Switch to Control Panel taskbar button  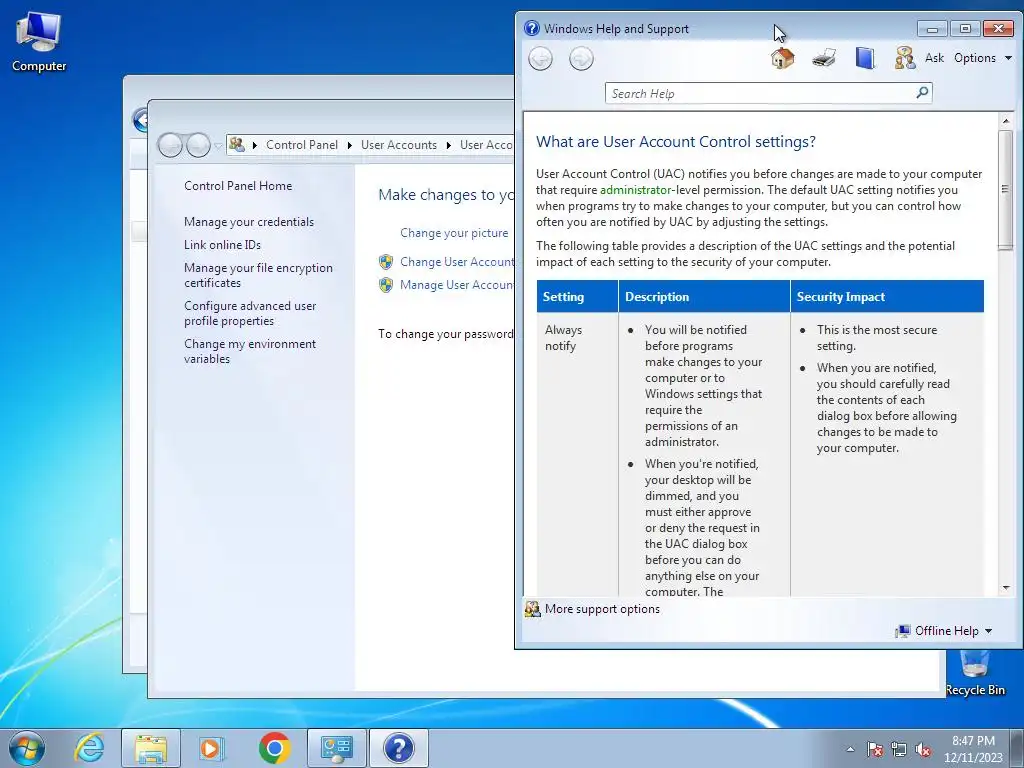(x=336, y=748)
